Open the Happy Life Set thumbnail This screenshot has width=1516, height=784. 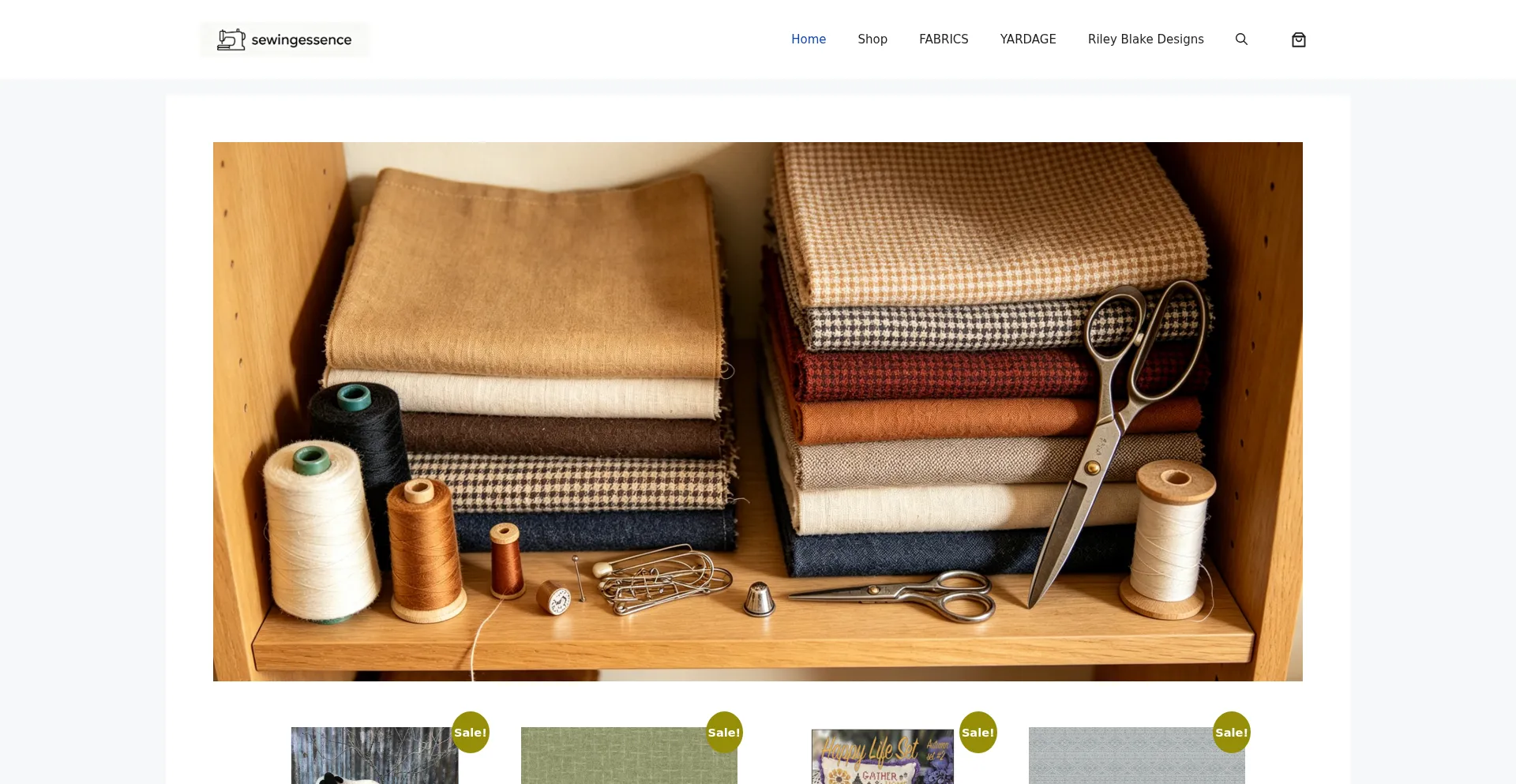click(883, 756)
